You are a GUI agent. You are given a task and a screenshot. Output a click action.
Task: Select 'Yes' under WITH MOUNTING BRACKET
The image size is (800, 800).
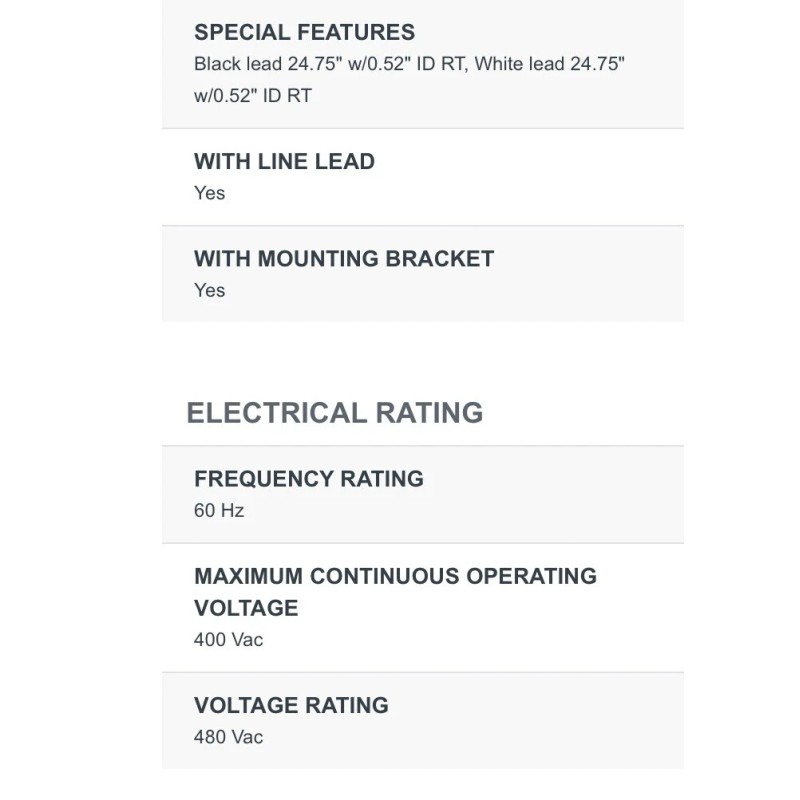click(x=210, y=290)
